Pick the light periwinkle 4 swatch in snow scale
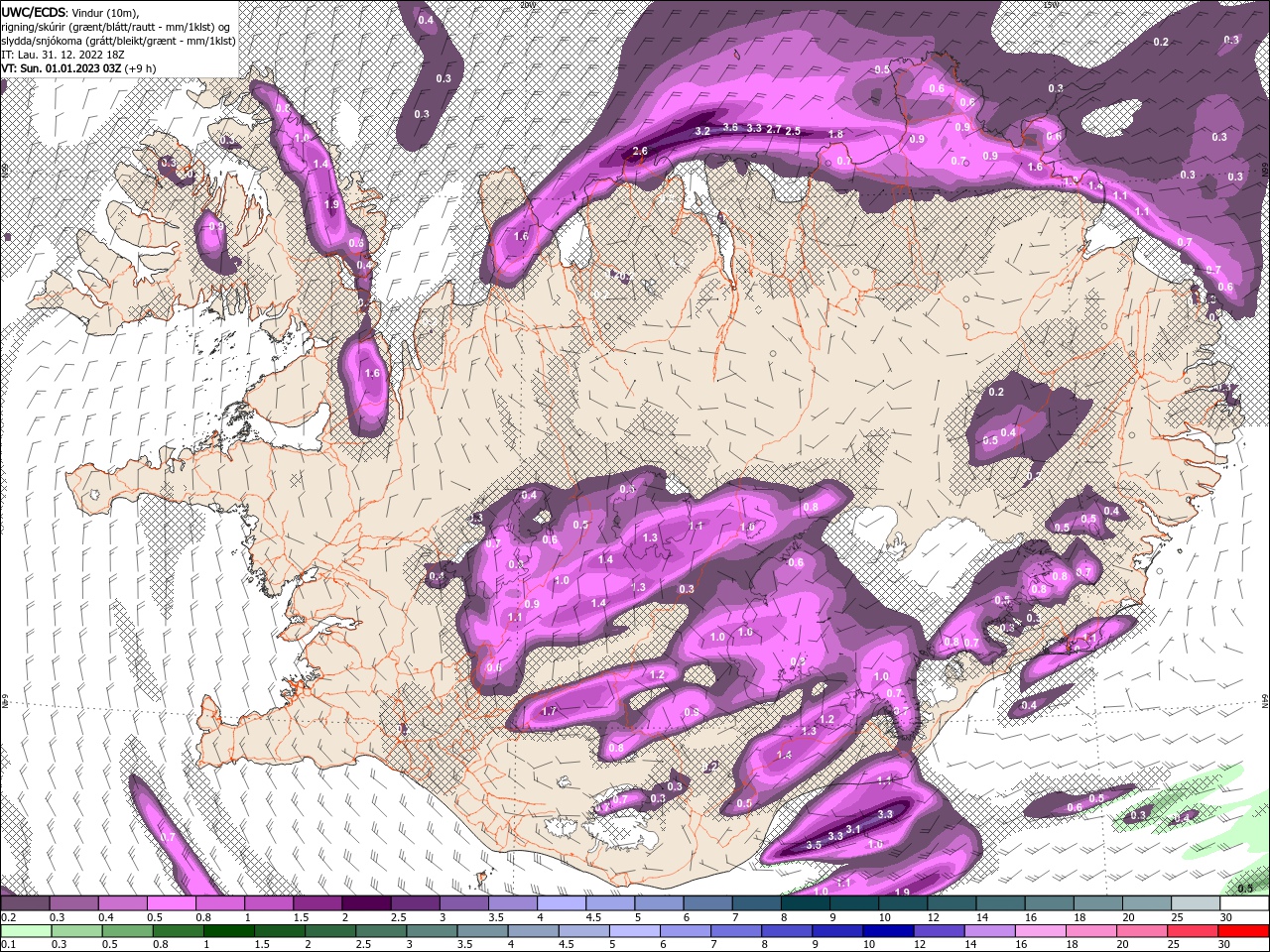The height and width of the screenshot is (952, 1270). pos(561,903)
